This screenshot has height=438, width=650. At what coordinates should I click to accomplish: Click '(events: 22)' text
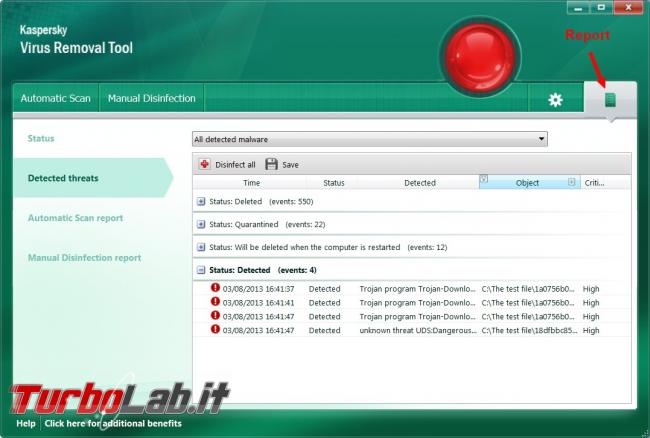[x=305, y=225]
